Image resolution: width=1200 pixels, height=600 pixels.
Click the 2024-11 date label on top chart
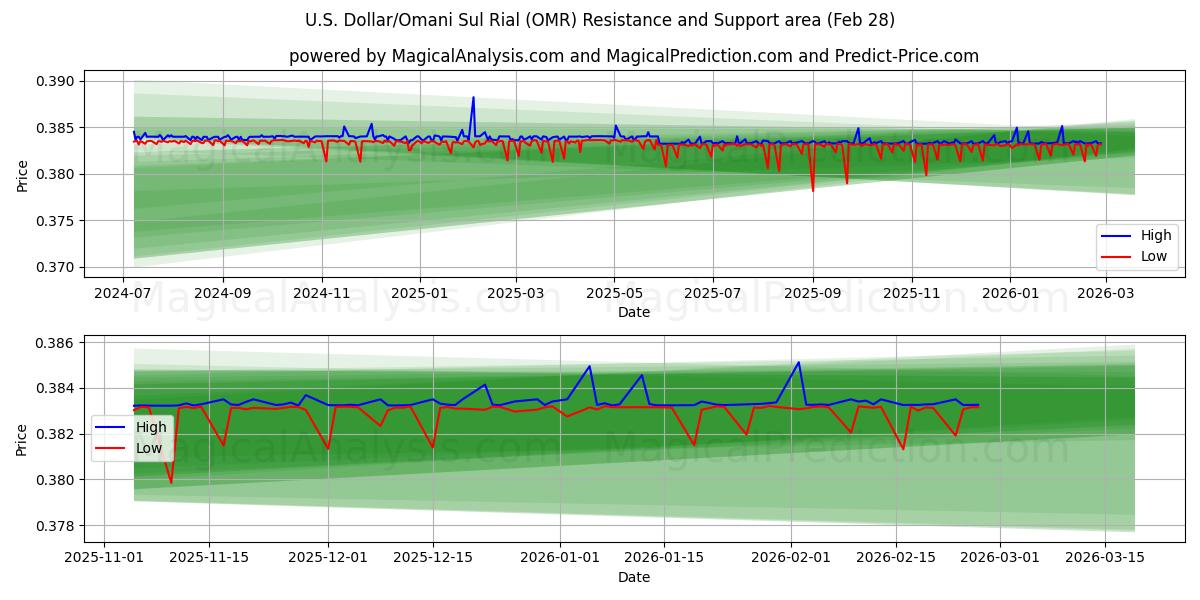321,293
